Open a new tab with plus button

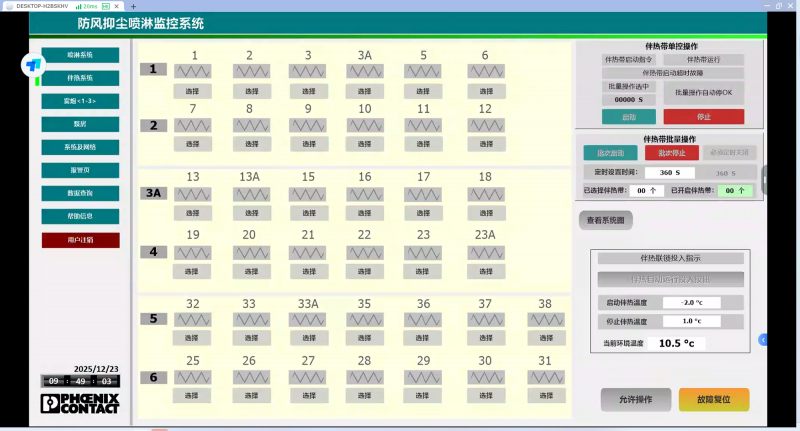tap(133, 6)
